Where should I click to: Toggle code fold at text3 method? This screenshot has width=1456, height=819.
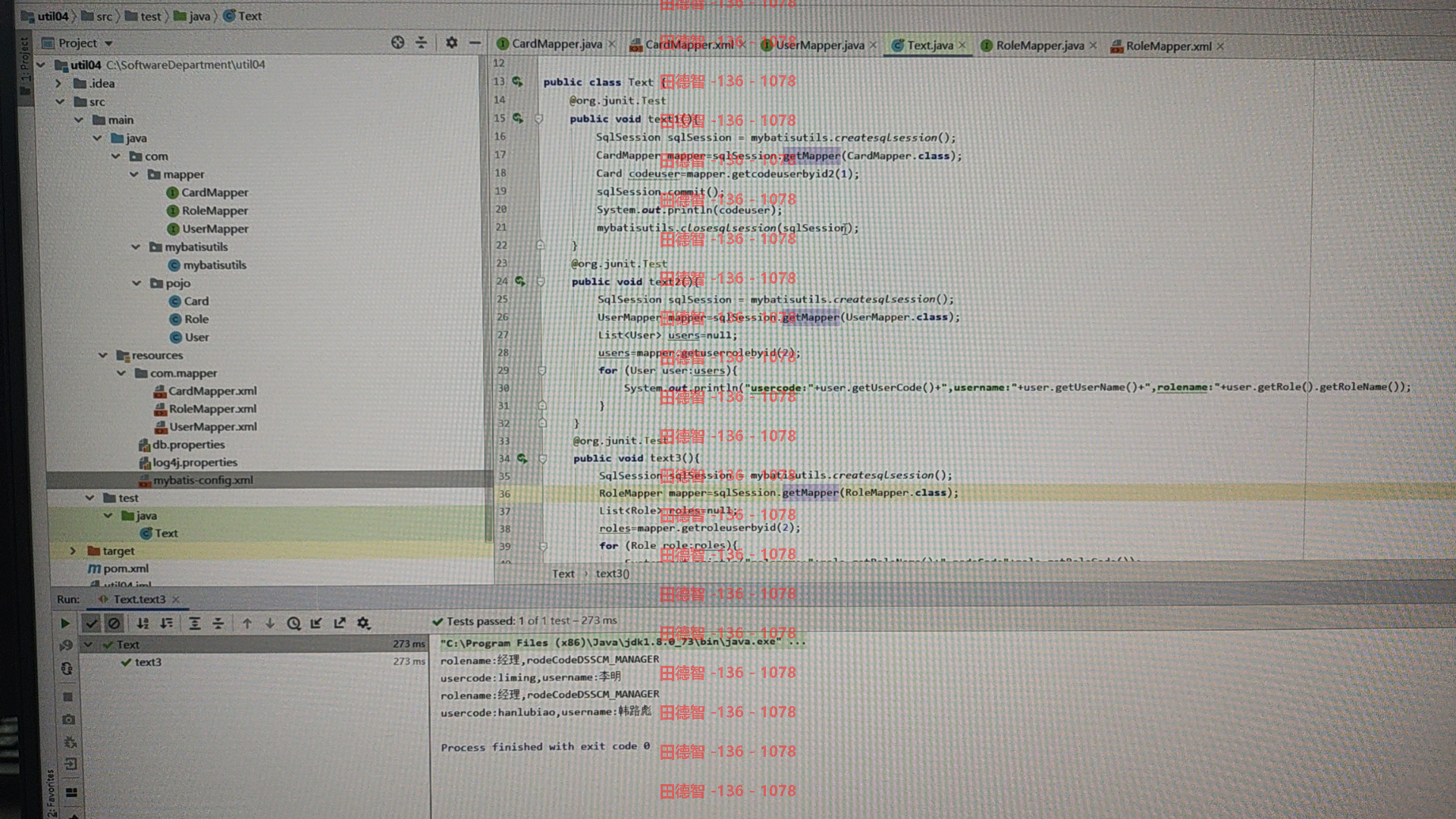tap(543, 458)
